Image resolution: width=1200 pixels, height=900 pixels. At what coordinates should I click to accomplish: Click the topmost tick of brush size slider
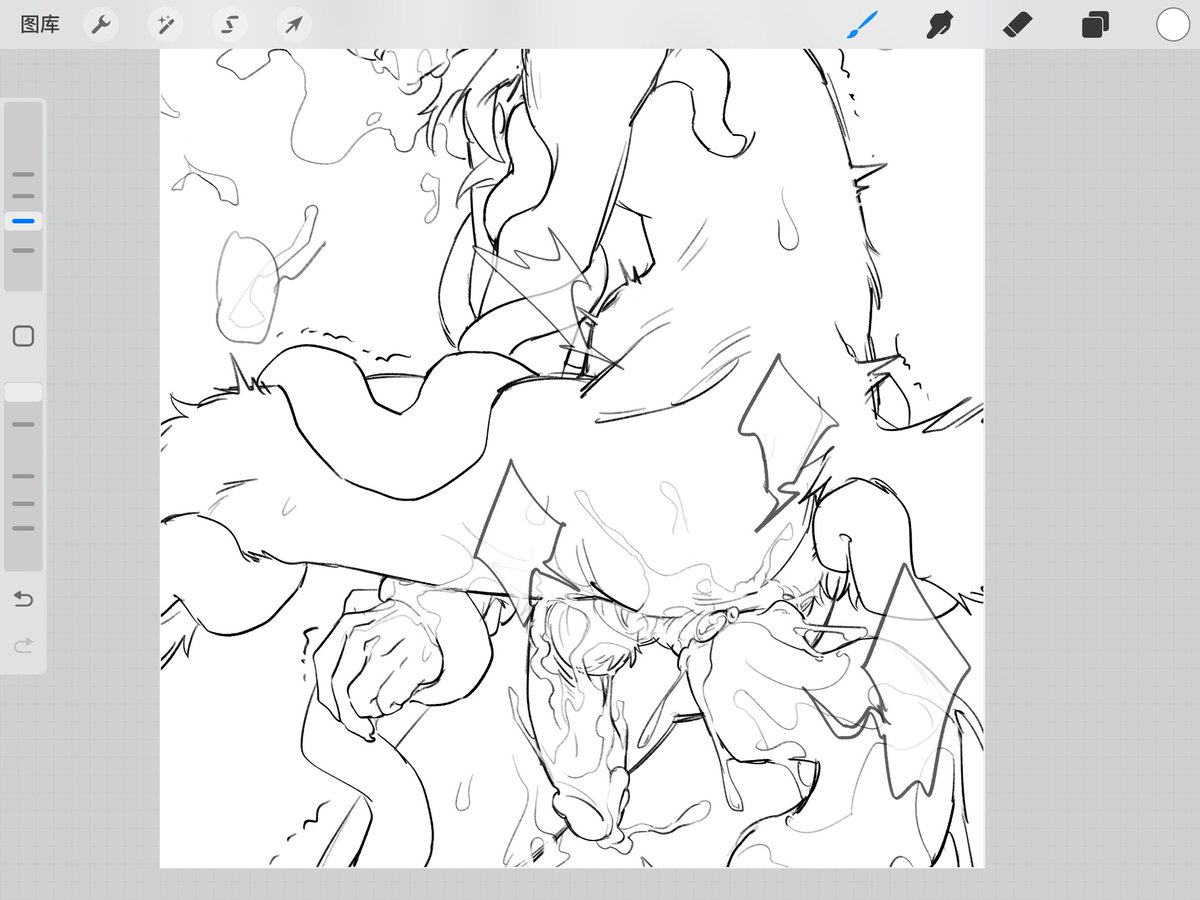(x=23, y=174)
